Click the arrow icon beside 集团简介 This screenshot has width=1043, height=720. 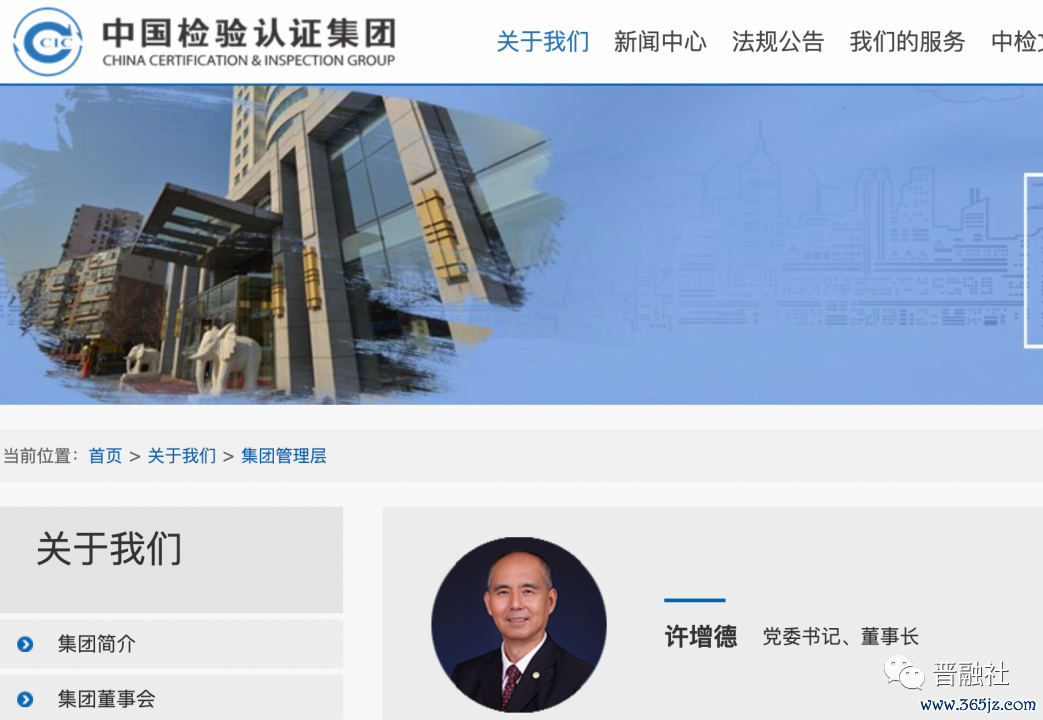point(25,644)
